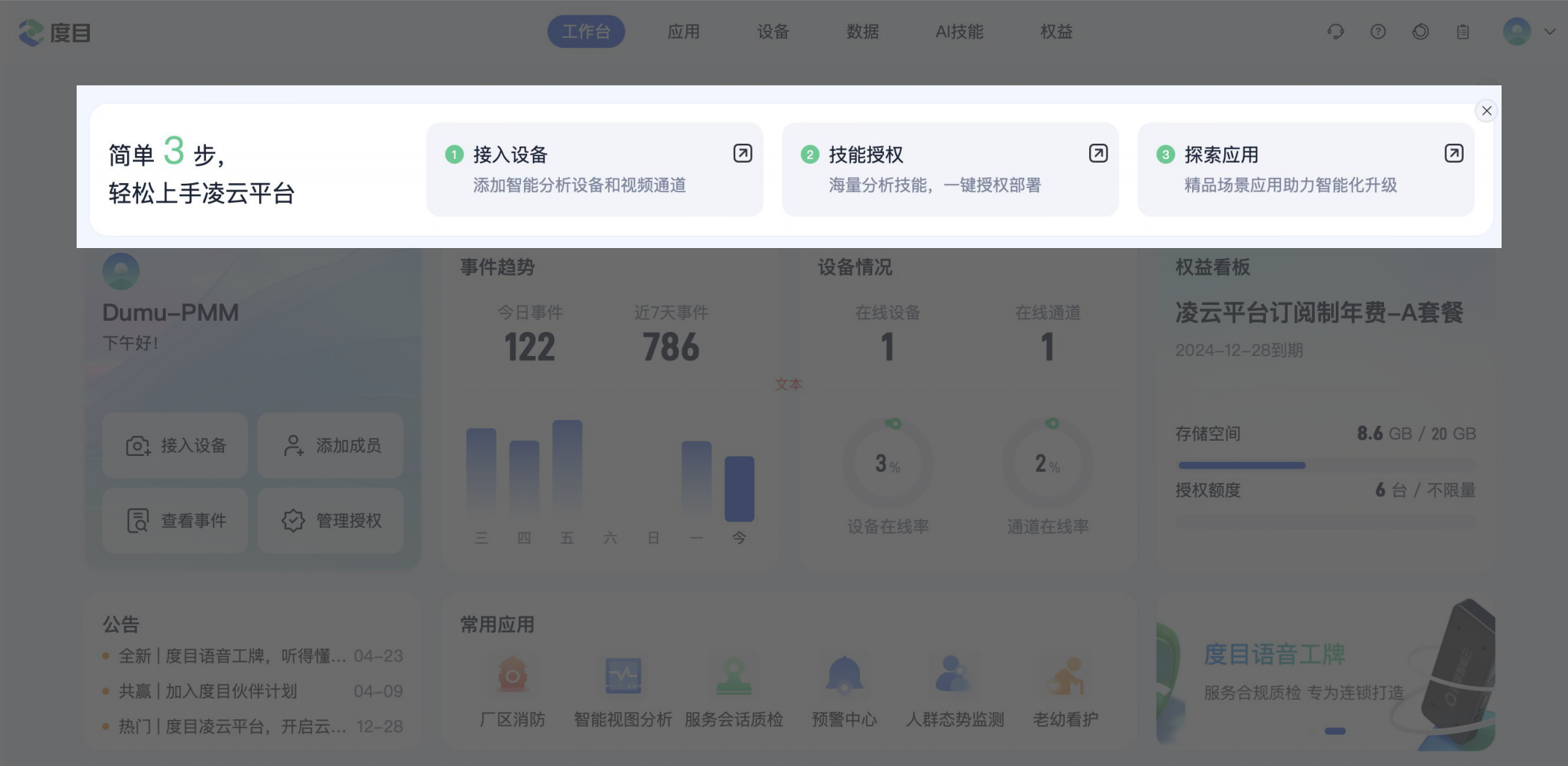This screenshot has width=1568, height=766.
Task: Launch the 厂区消防 app icon
Action: [x=512, y=676]
